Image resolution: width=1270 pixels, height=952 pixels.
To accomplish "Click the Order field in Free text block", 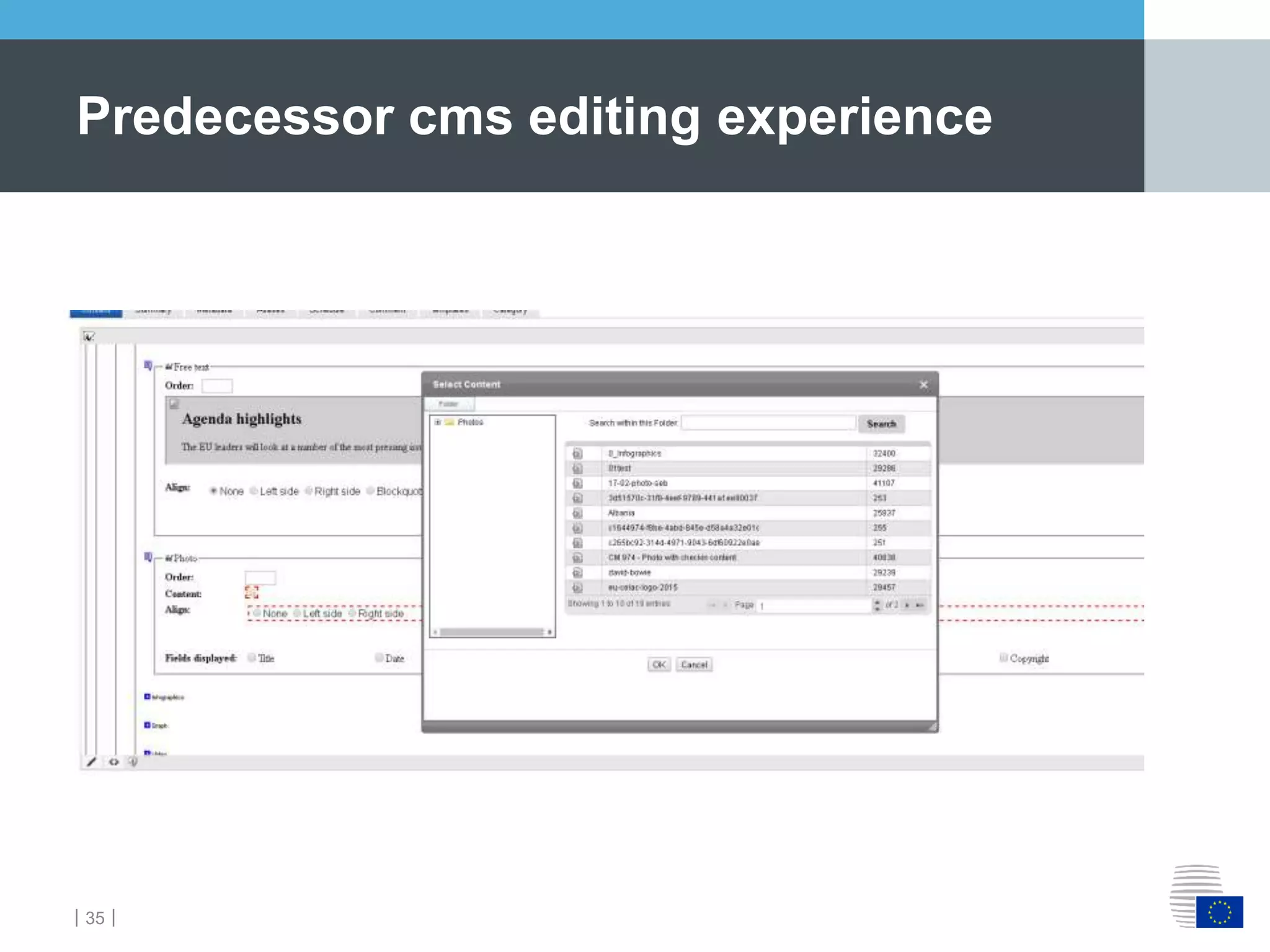I will pyautogui.click(x=217, y=386).
